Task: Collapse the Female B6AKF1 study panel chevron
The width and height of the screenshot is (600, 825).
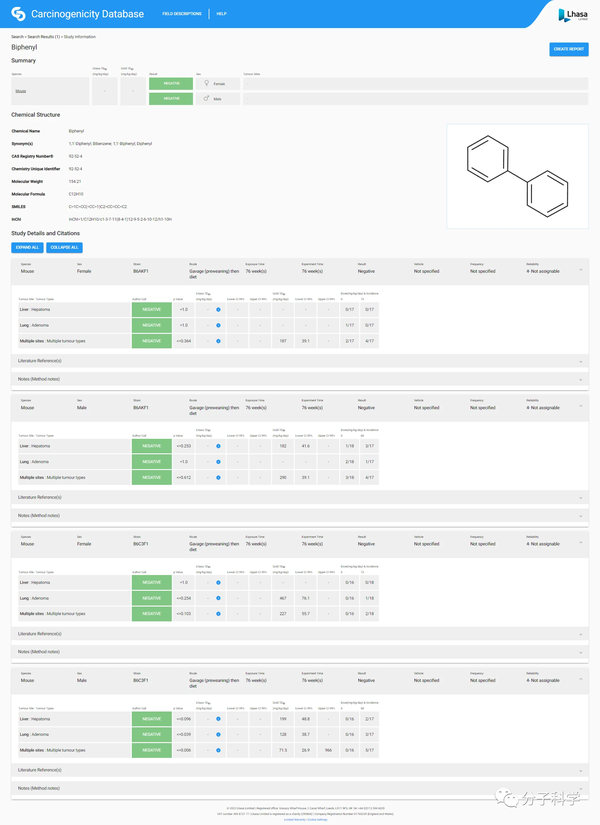Action: (x=581, y=270)
